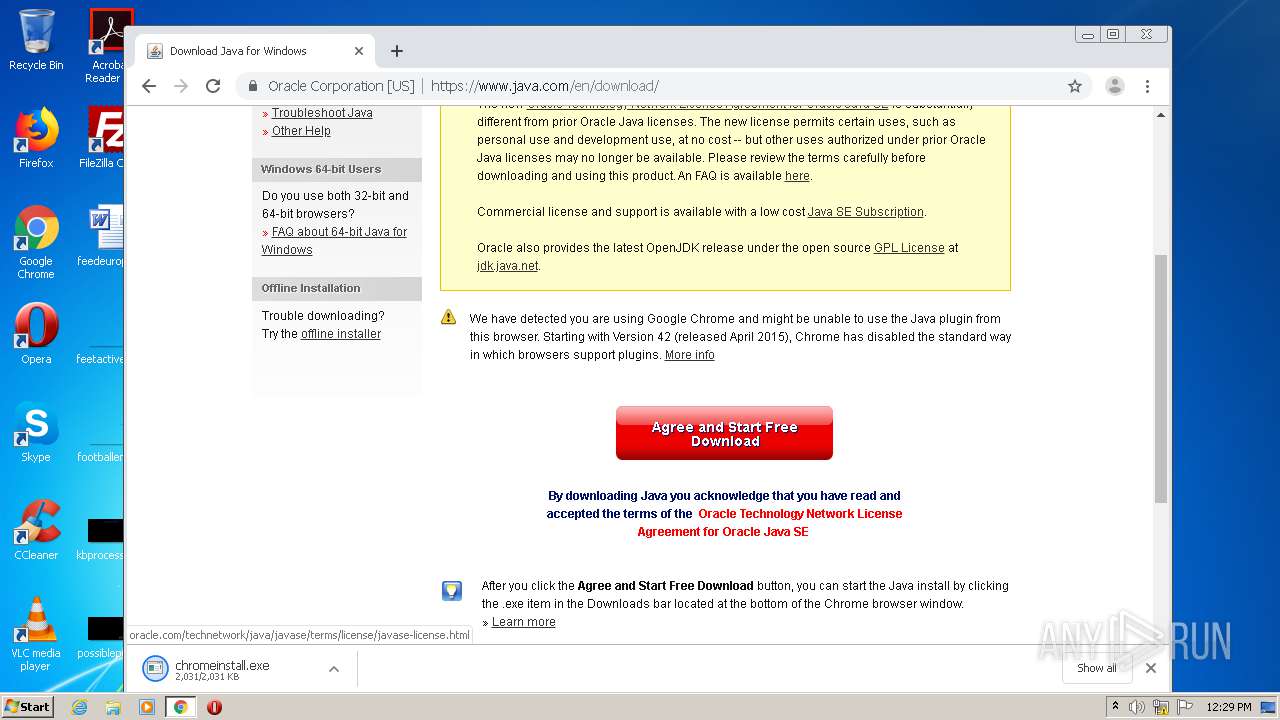Go back using Chrome's back arrow
1280x720 pixels.
pos(149,86)
